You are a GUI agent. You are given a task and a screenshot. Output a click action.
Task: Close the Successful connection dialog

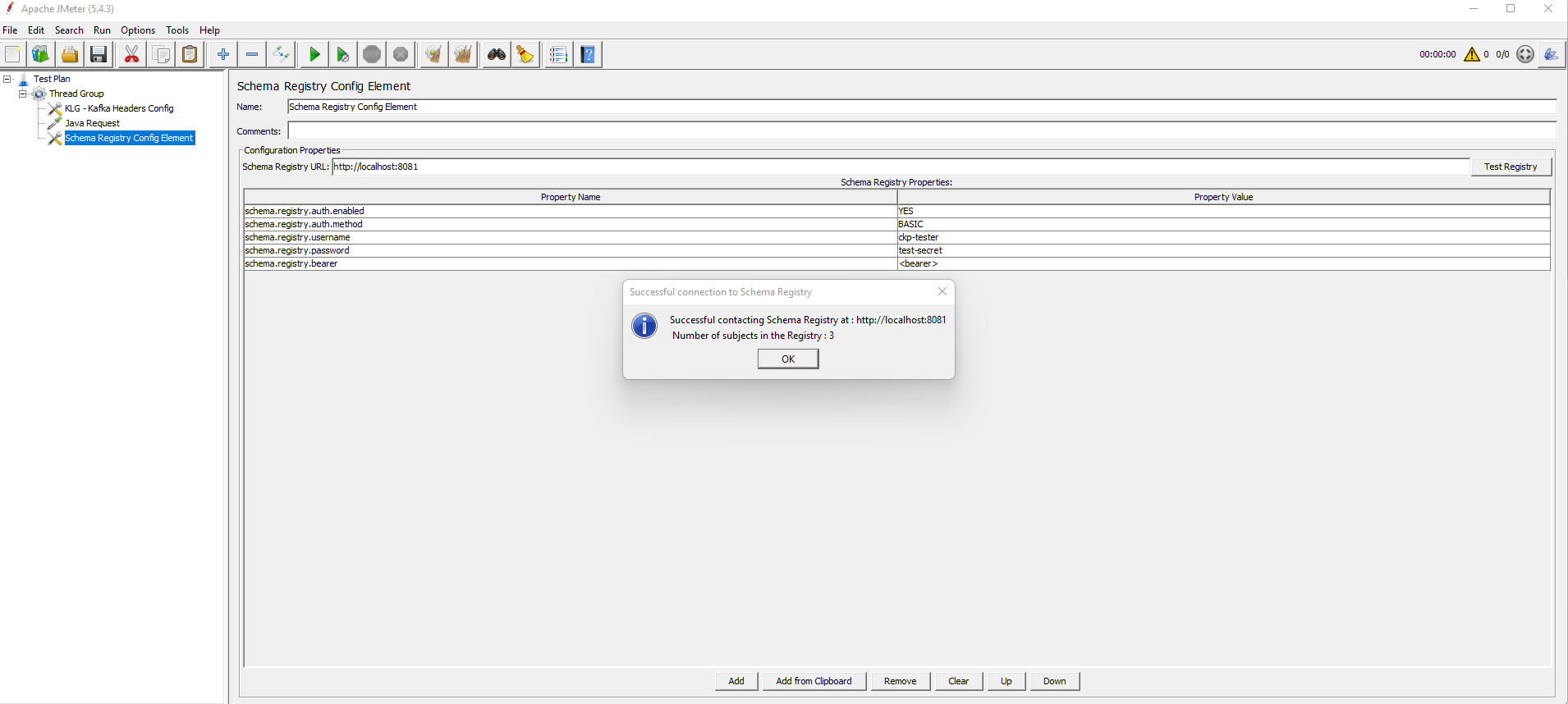click(942, 291)
